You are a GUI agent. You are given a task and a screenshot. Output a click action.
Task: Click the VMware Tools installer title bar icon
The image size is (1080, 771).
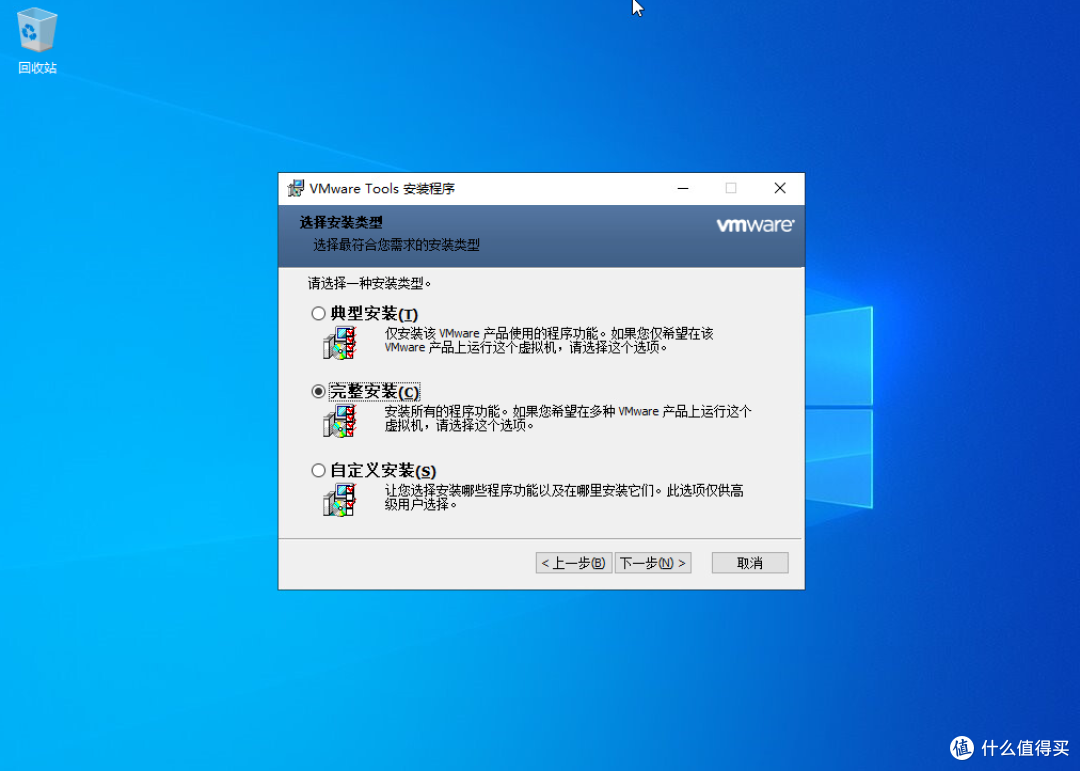tap(295, 188)
